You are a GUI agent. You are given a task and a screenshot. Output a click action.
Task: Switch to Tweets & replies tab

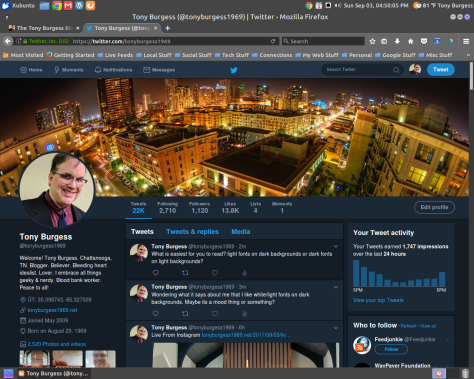pos(192,232)
